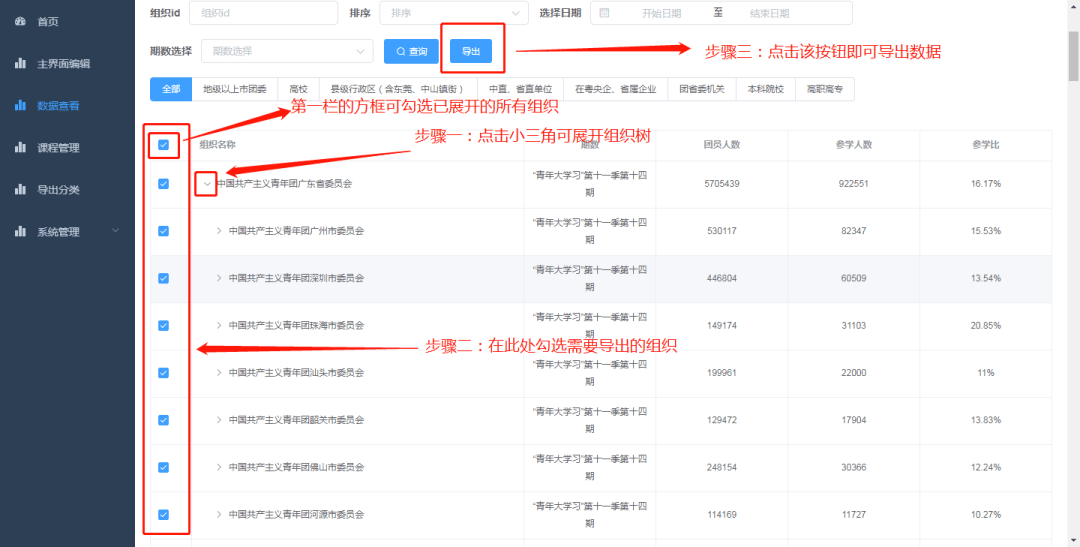Click the calendar icon in date picker
The image size is (1080, 547).
tap(604, 13)
